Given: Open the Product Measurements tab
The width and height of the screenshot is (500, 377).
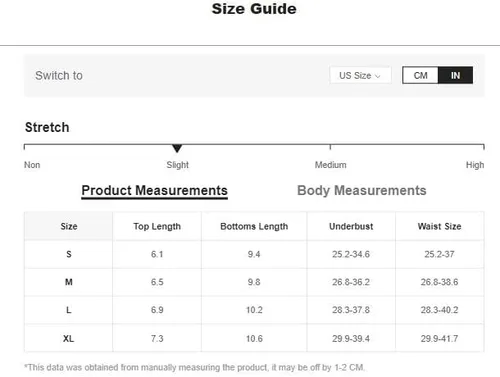Looking at the screenshot, I should tap(154, 191).
